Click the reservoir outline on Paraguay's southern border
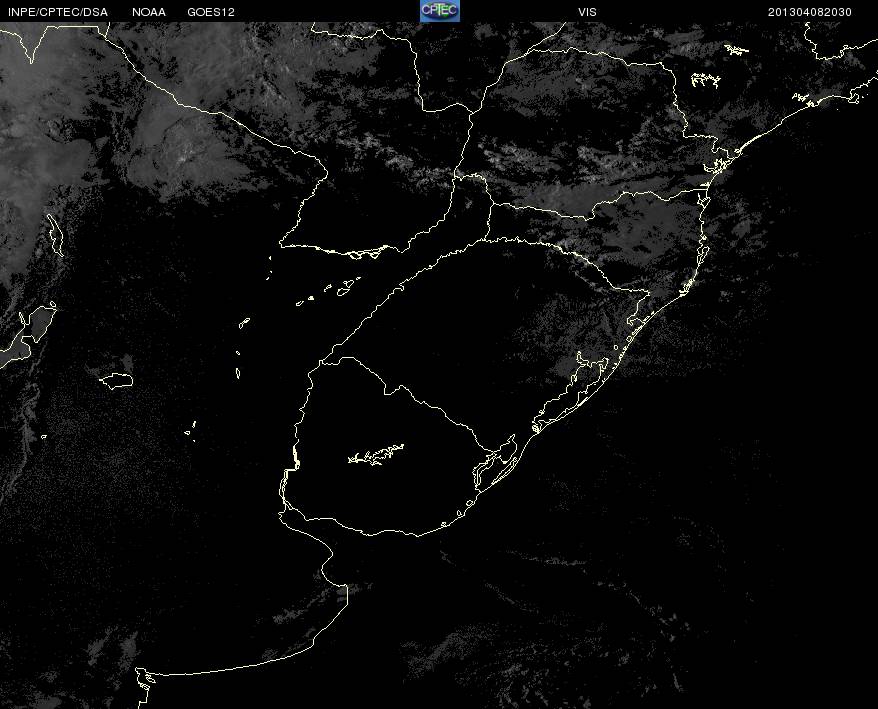The image size is (878, 709). [364, 253]
